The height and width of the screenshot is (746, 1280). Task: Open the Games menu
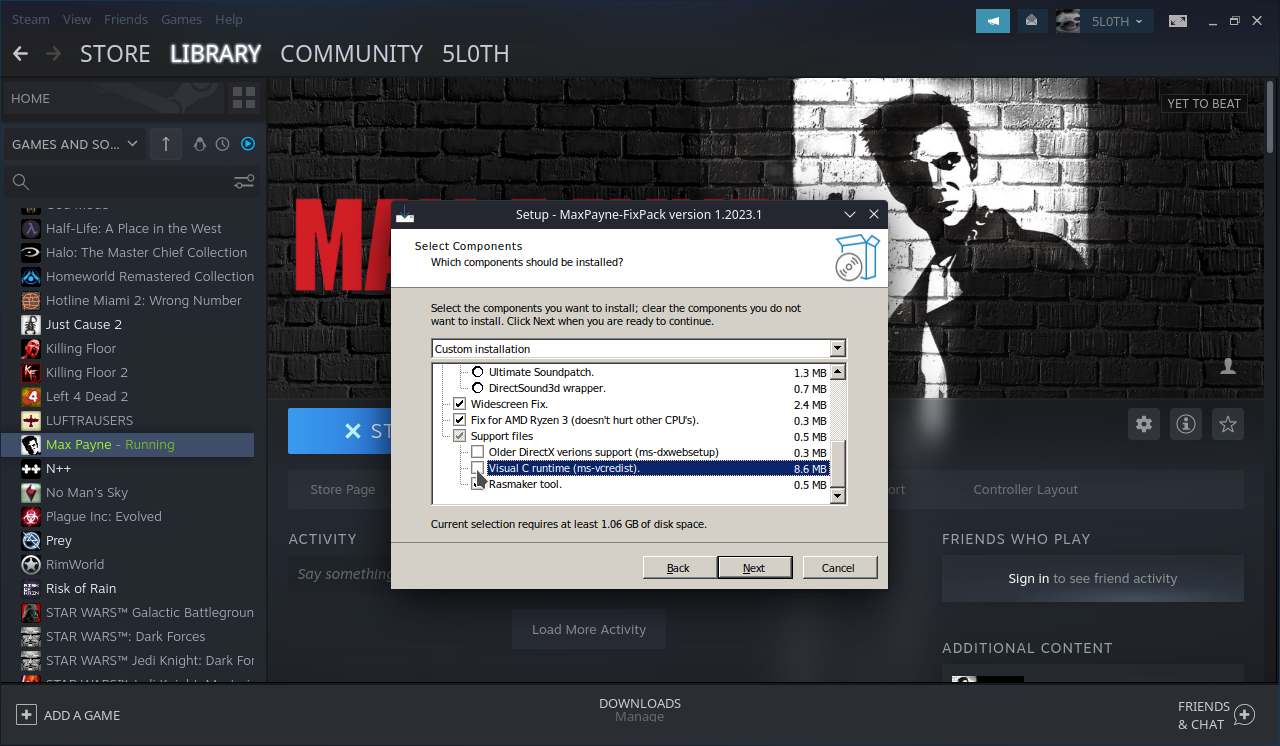pyautogui.click(x=181, y=19)
